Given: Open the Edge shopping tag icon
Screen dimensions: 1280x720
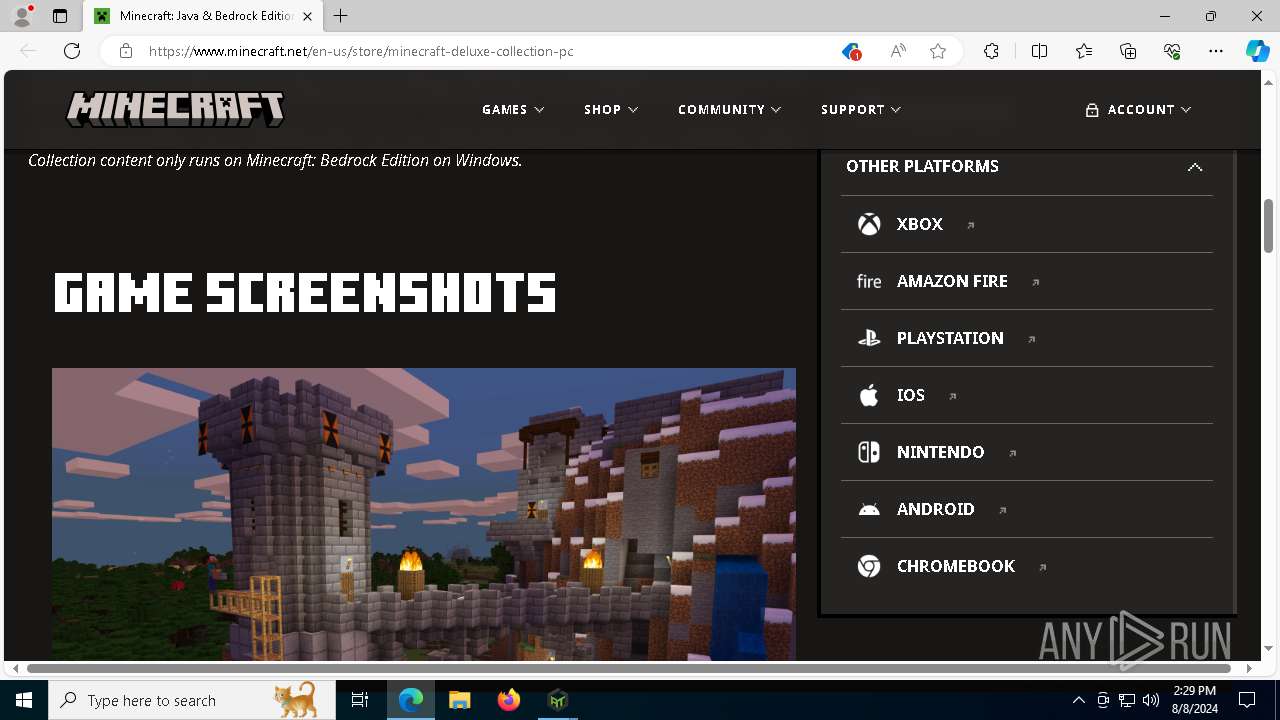Looking at the screenshot, I should point(851,51).
